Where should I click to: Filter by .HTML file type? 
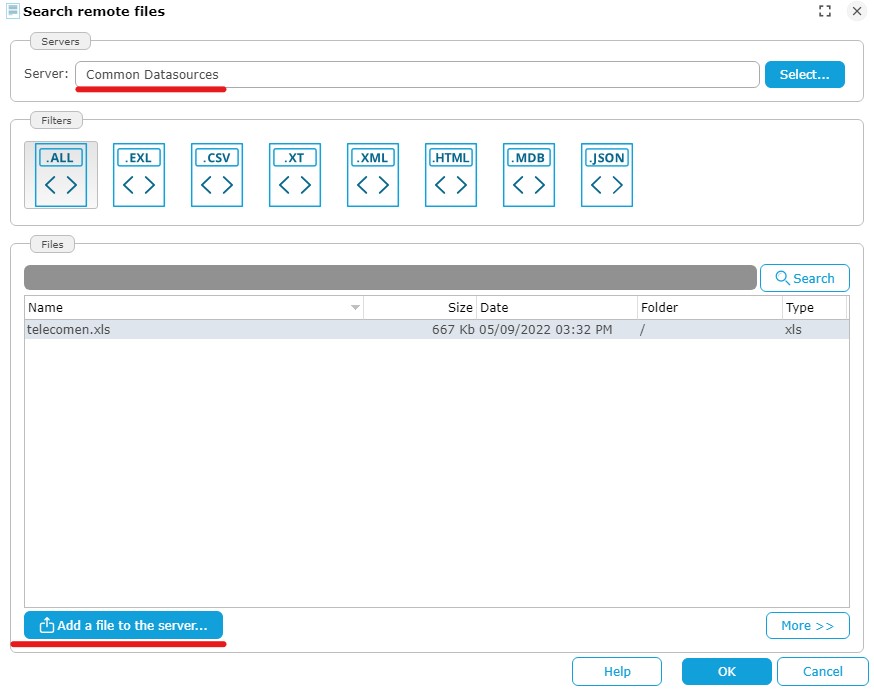click(451, 175)
